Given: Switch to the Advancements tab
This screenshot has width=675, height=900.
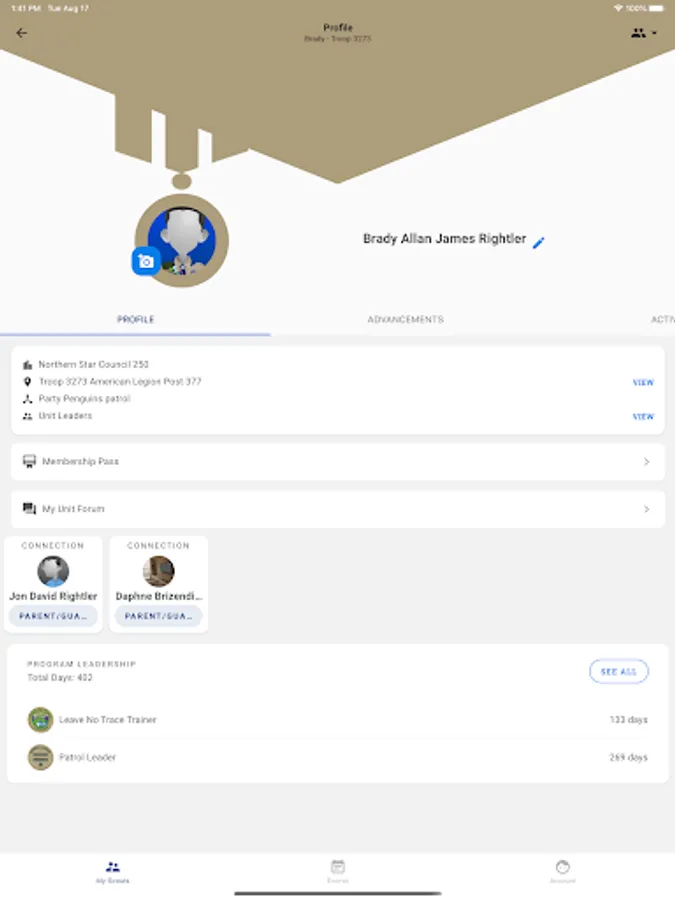Looking at the screenshot, I should click(405, 319).
